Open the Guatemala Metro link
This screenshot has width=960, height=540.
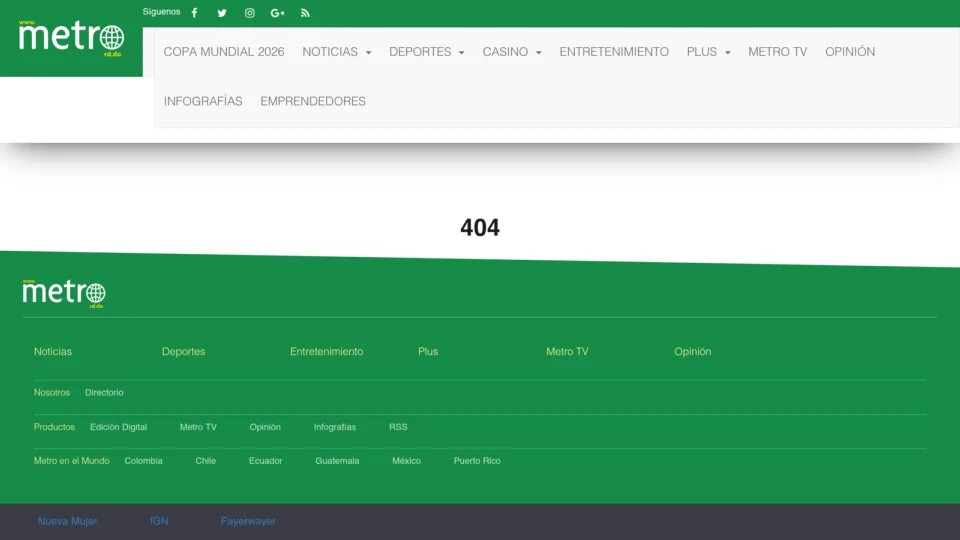tap(337, 460)
